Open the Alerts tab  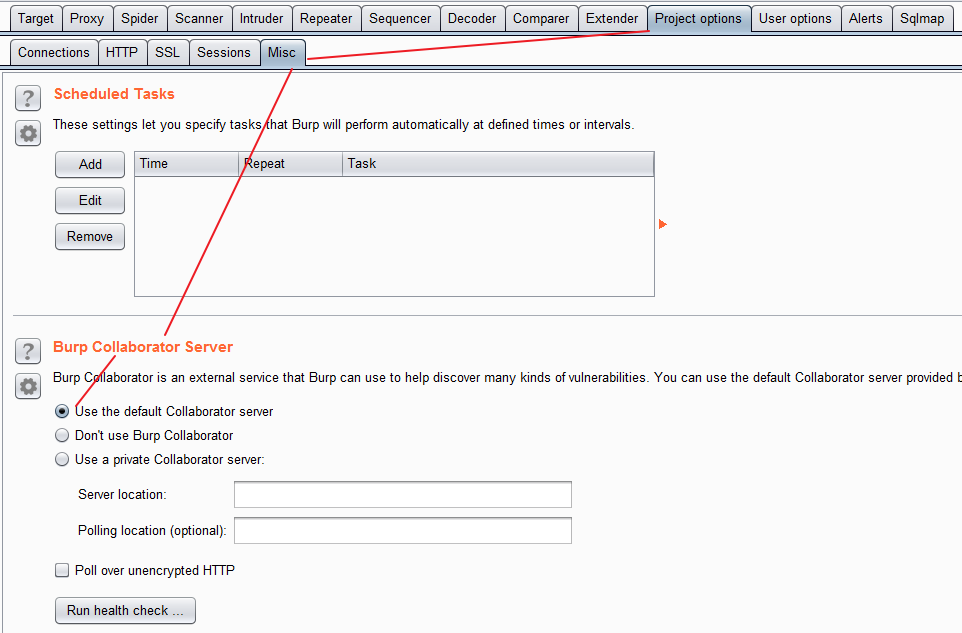[866, 18]
